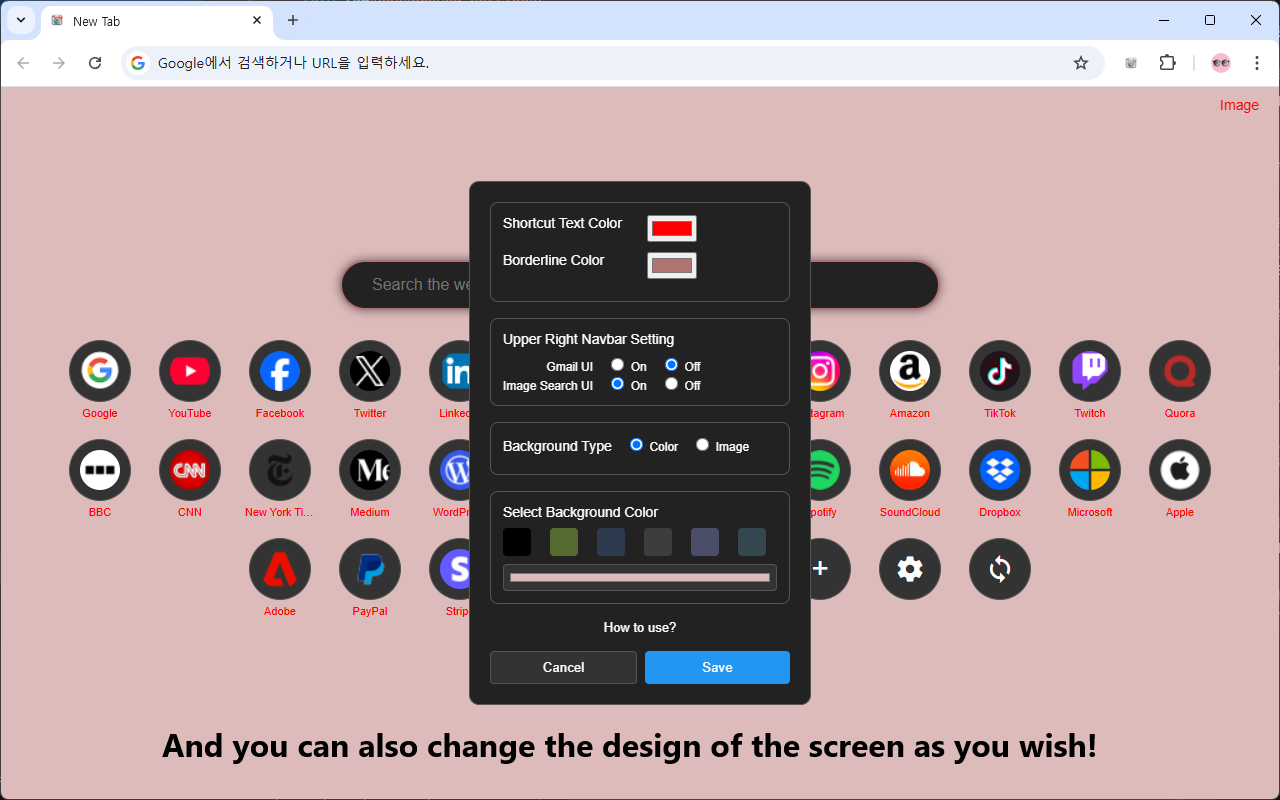Open the custom pink background color bar
The height and width of the screenshot is (800, 1280).
coord(640,578)
